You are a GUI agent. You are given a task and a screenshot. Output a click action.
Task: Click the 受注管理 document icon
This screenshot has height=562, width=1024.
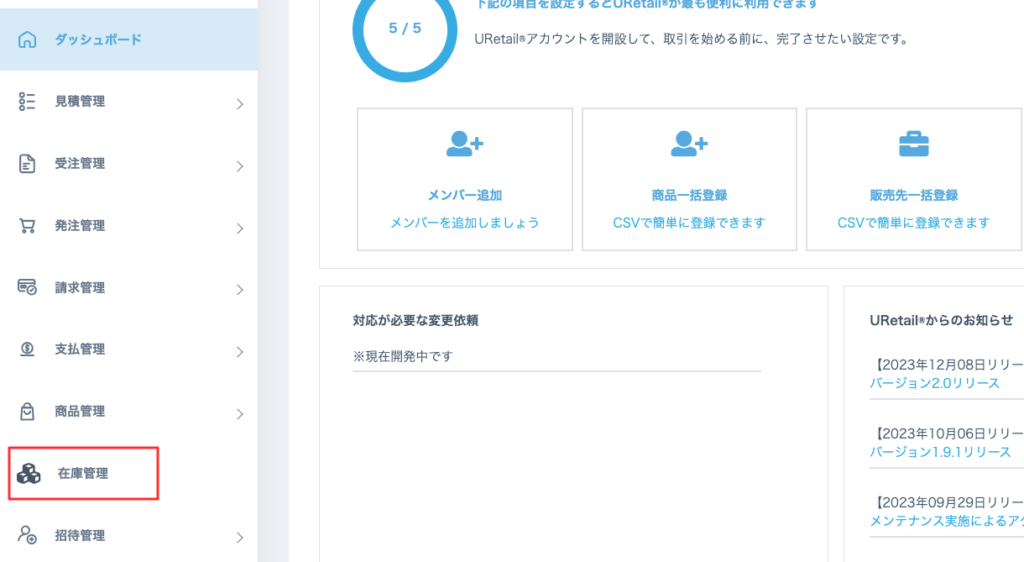pyautogui.click(x=28, y=164)
